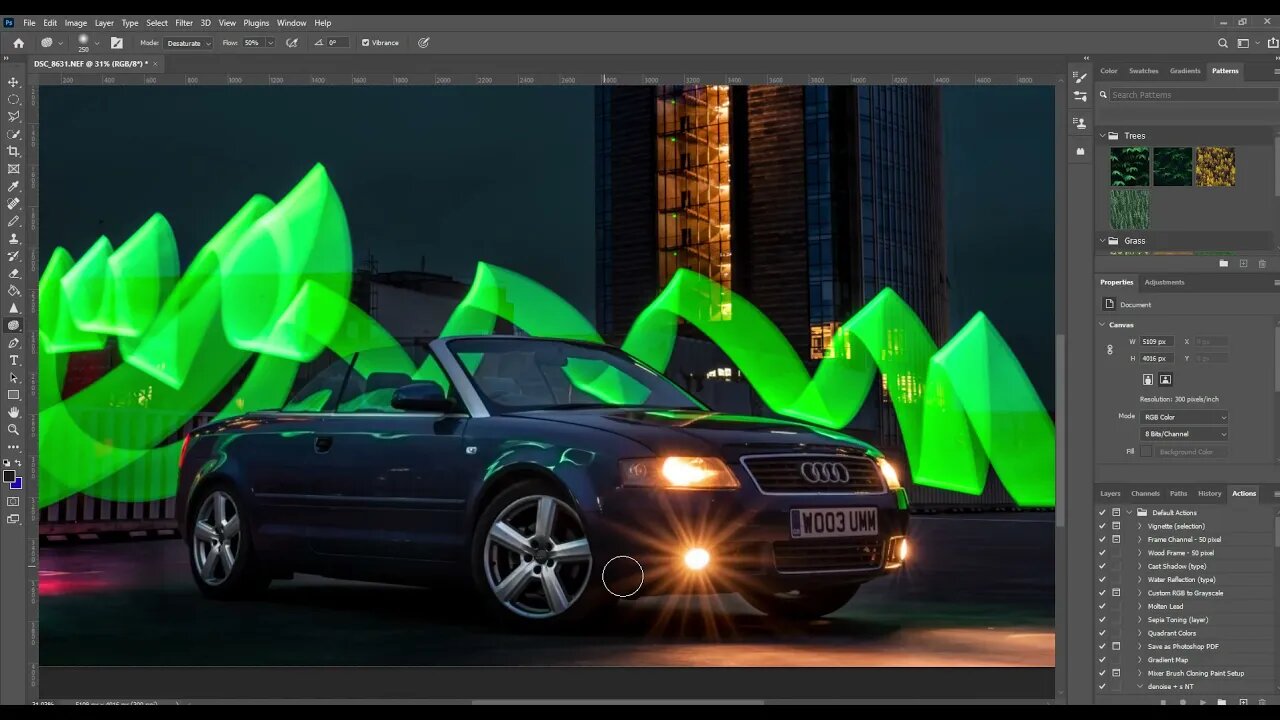Open the brush preset picker dropdown

(x=96, y=43)
